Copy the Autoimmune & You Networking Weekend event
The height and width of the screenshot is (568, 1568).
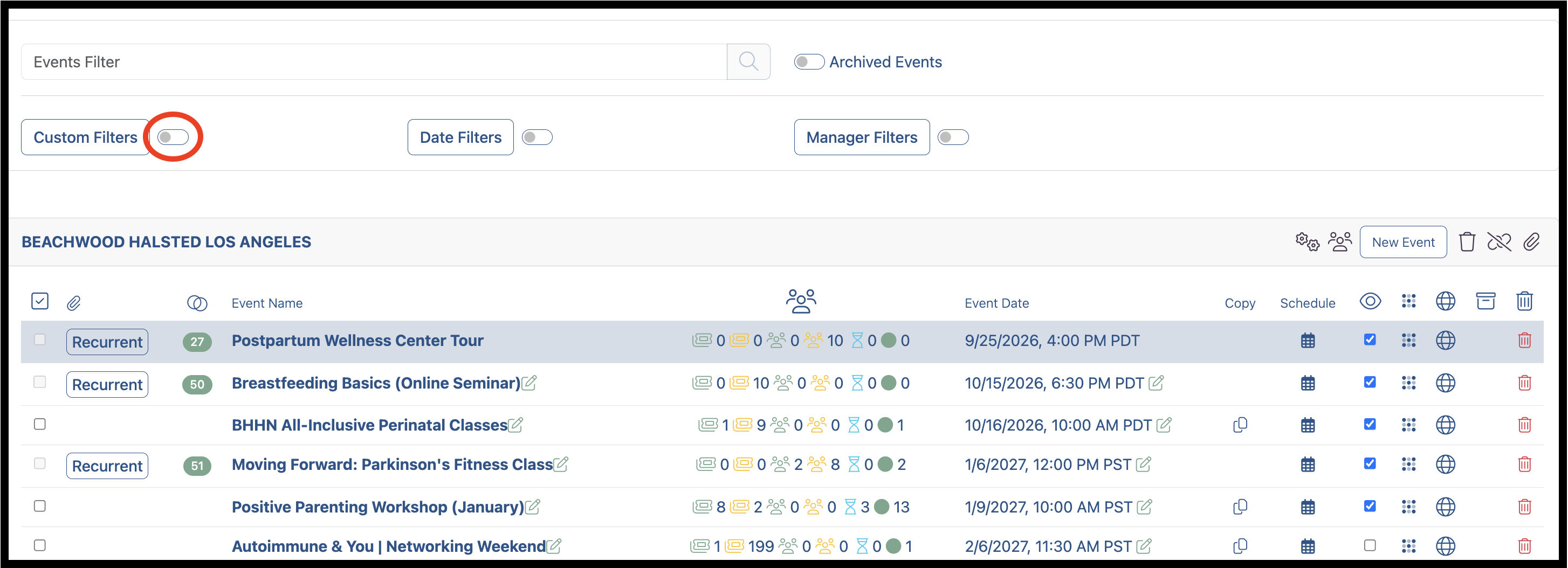1240,546
